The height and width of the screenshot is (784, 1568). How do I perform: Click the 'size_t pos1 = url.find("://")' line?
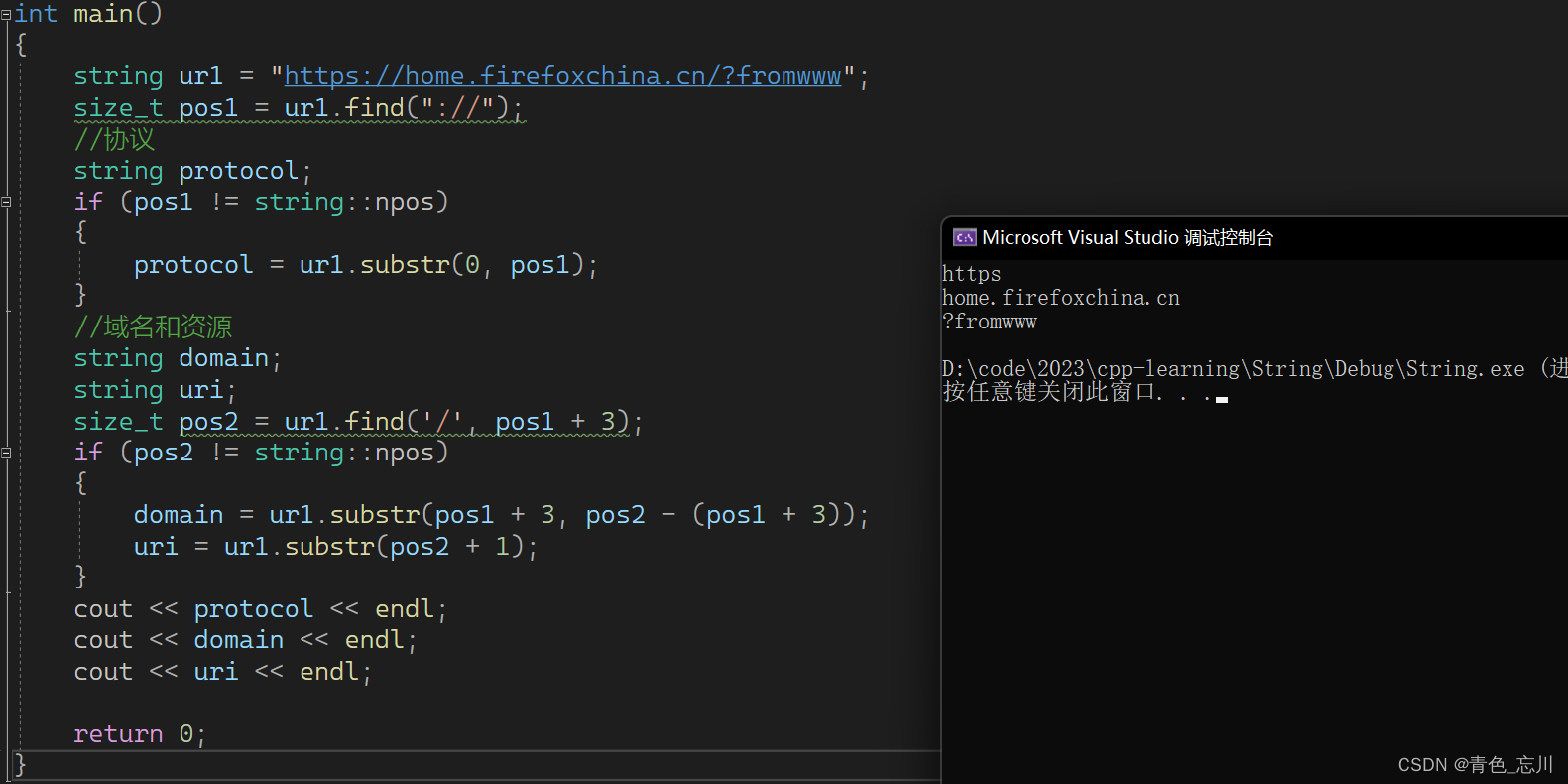(299, 108)
